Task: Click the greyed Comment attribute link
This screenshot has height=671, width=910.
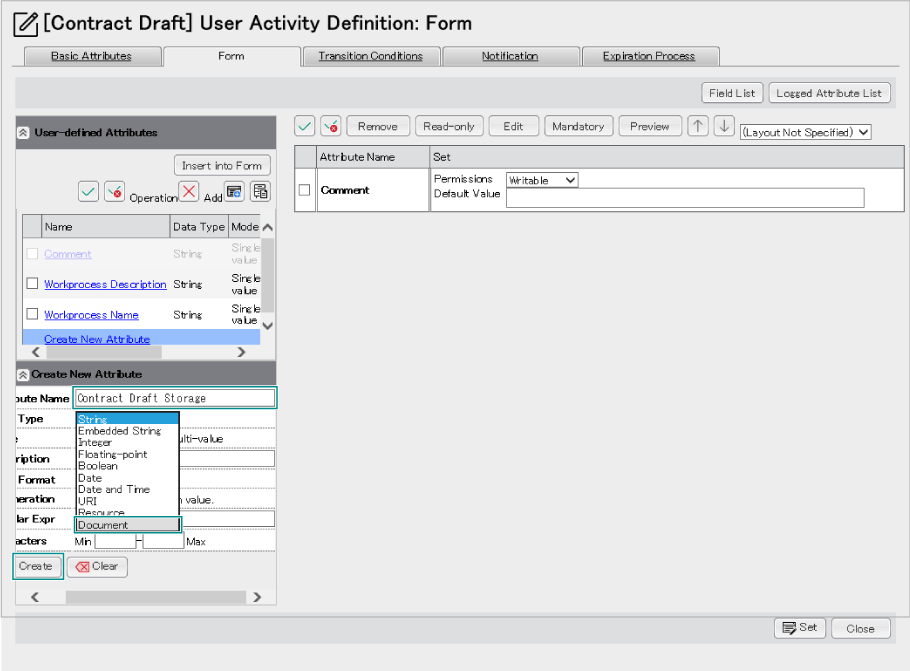Action: (x=67, y=254)
